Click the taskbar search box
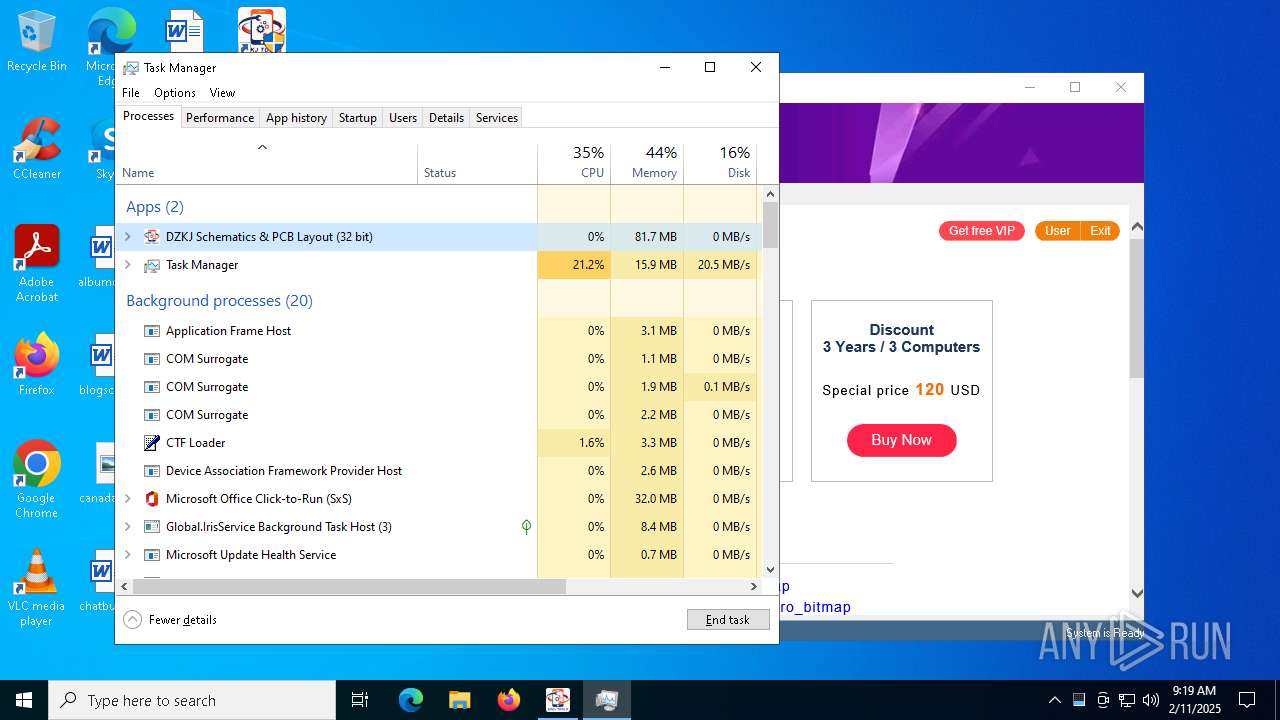This screenshot has height=720, width=1280. 192,700
